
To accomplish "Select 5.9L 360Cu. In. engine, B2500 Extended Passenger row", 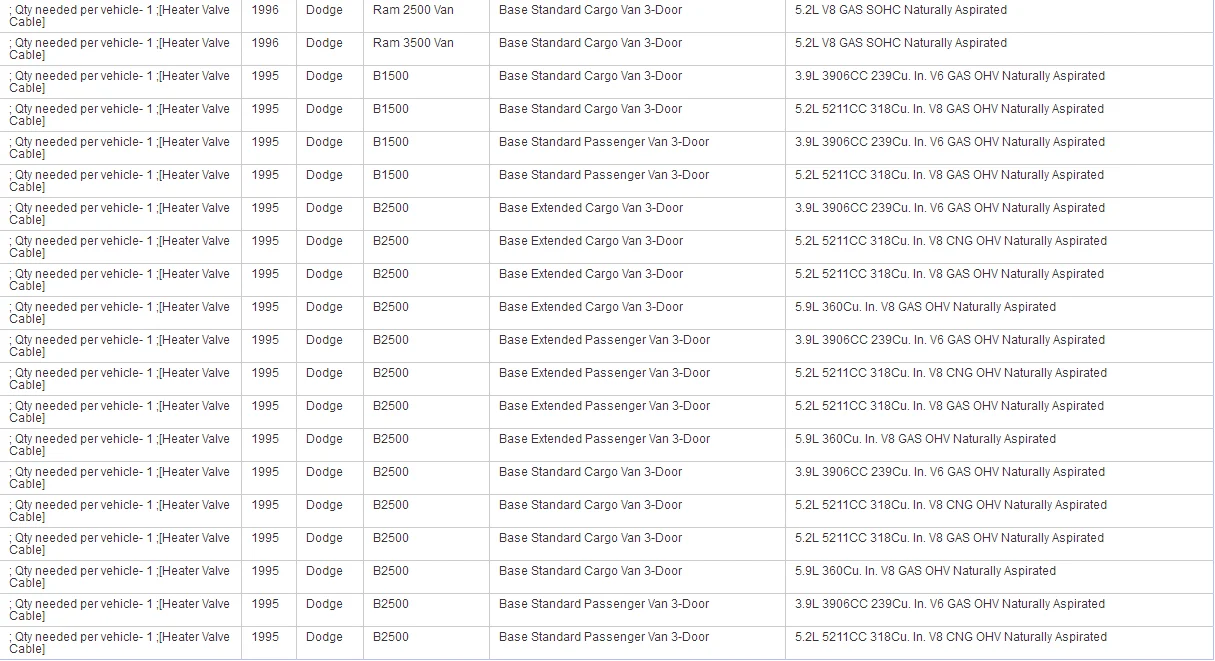I will (925, 439).
